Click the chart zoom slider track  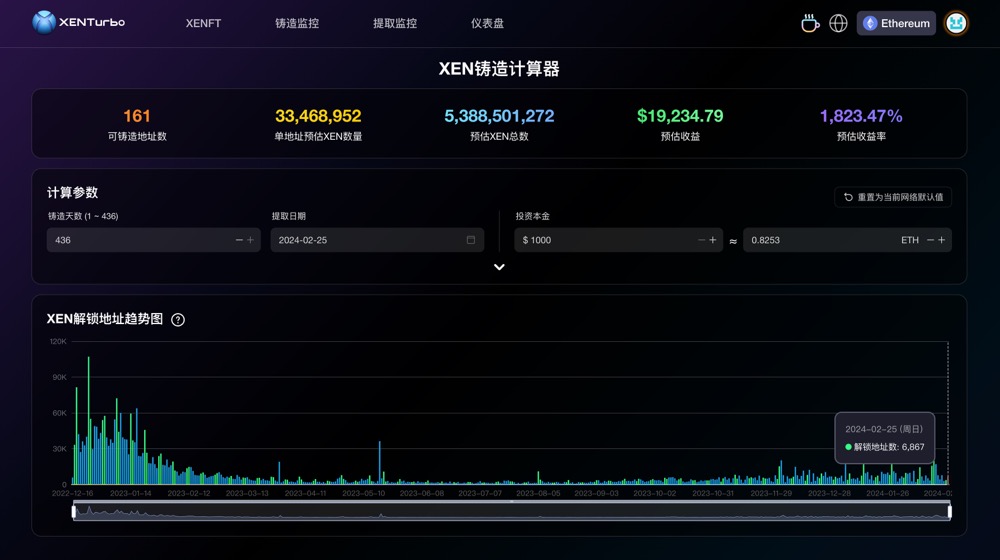pyautogui.click(x=511, y=512)
